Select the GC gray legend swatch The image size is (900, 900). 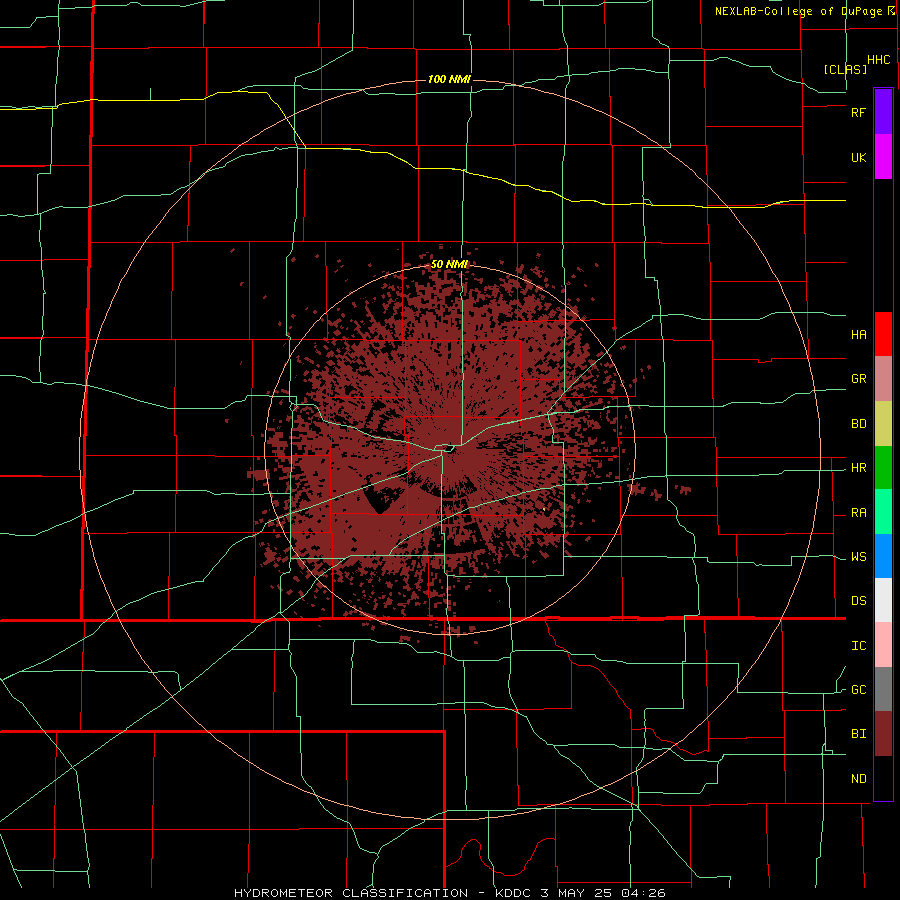pos(883,689)
